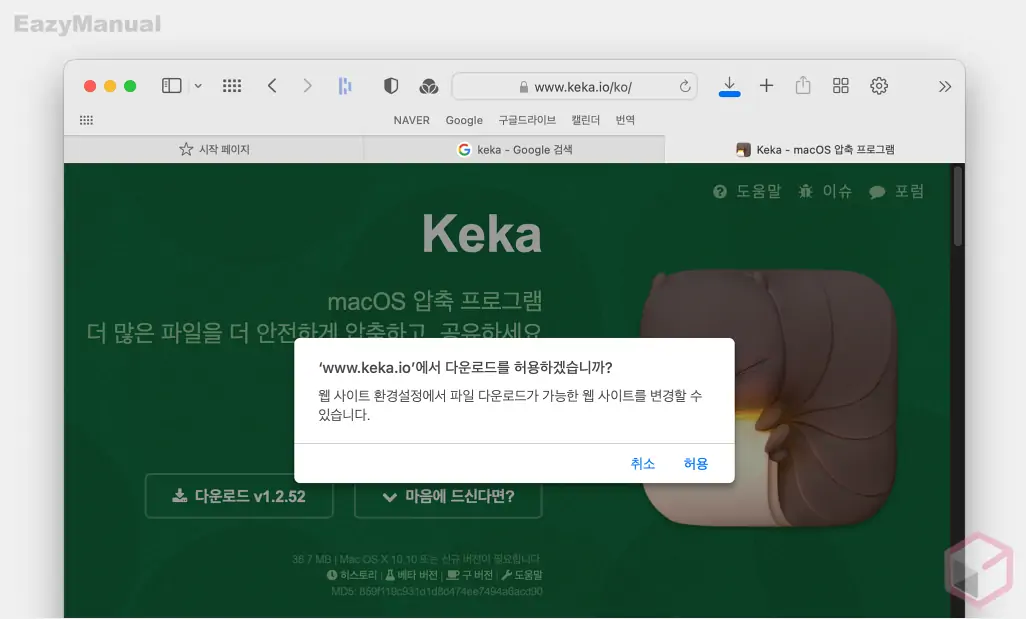Click the blue bars extension icon
The width and height of the screenshot is (1026, 619).
(345, 86)
